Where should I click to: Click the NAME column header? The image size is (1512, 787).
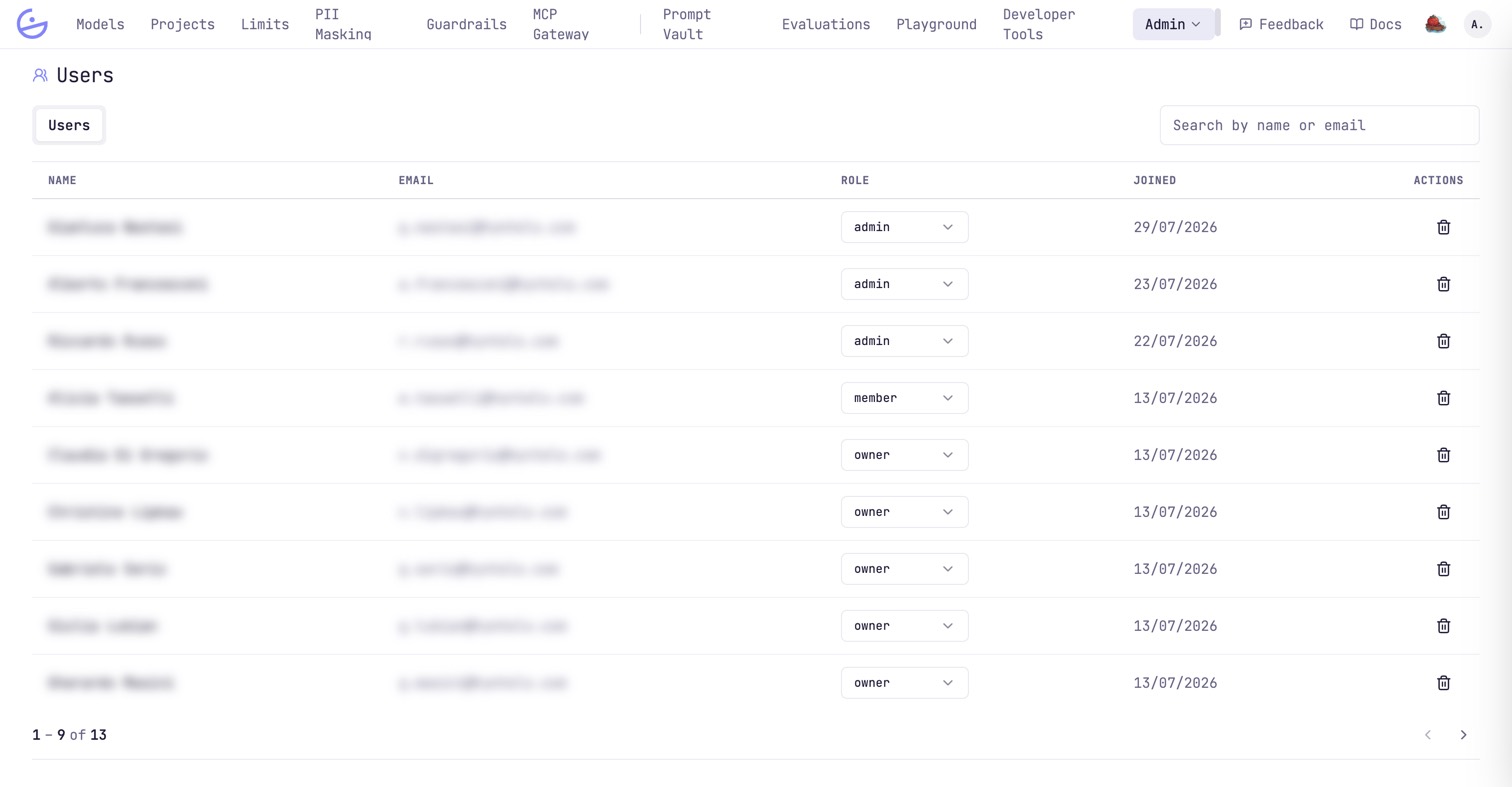62,180
